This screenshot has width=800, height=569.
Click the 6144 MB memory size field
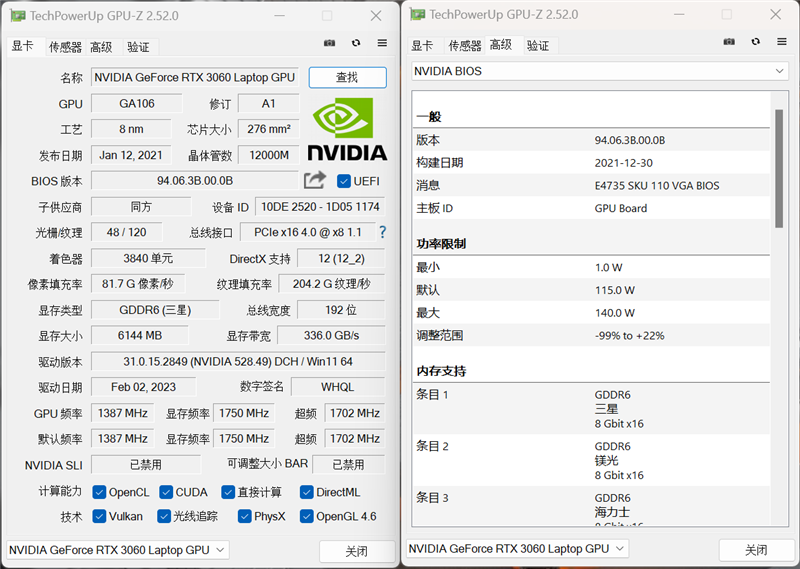pos(140,335)
